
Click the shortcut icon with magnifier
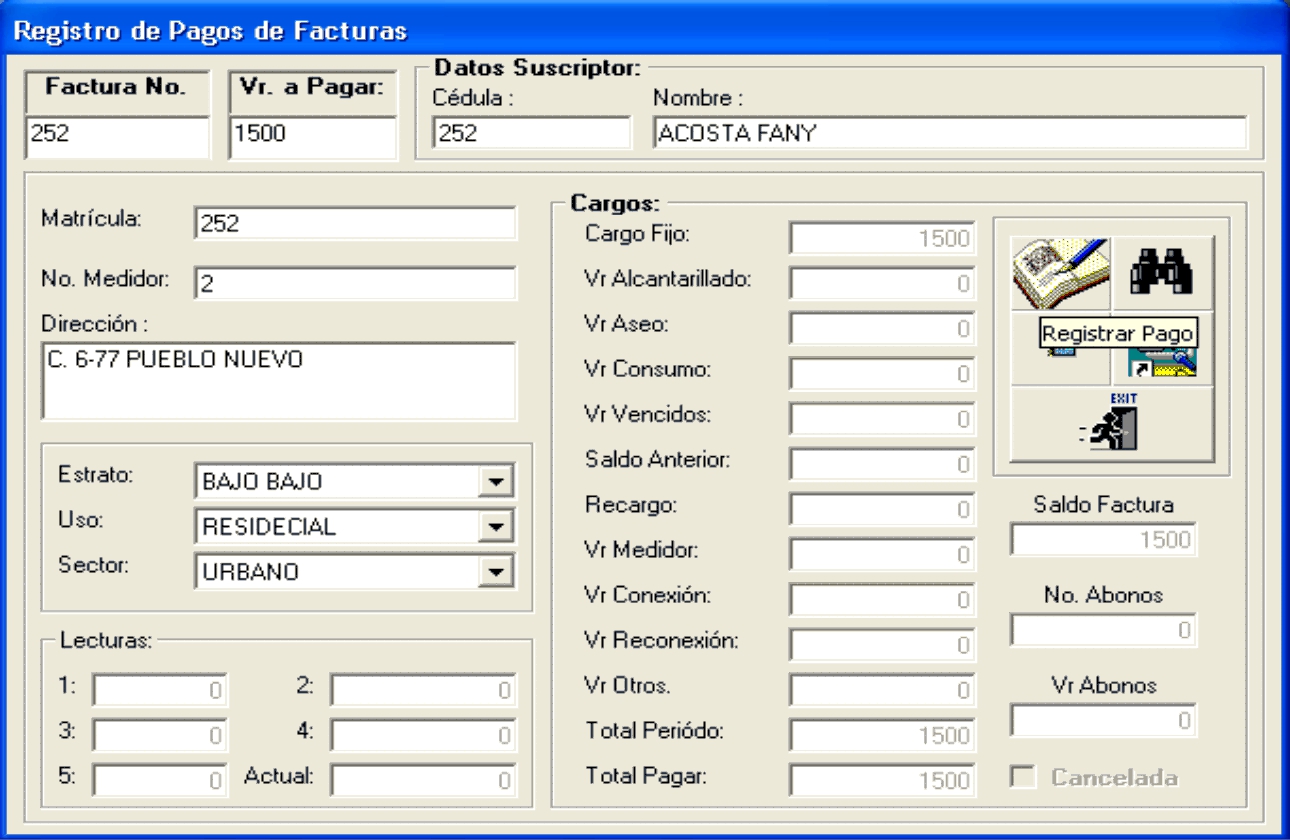pos(1162,364)
